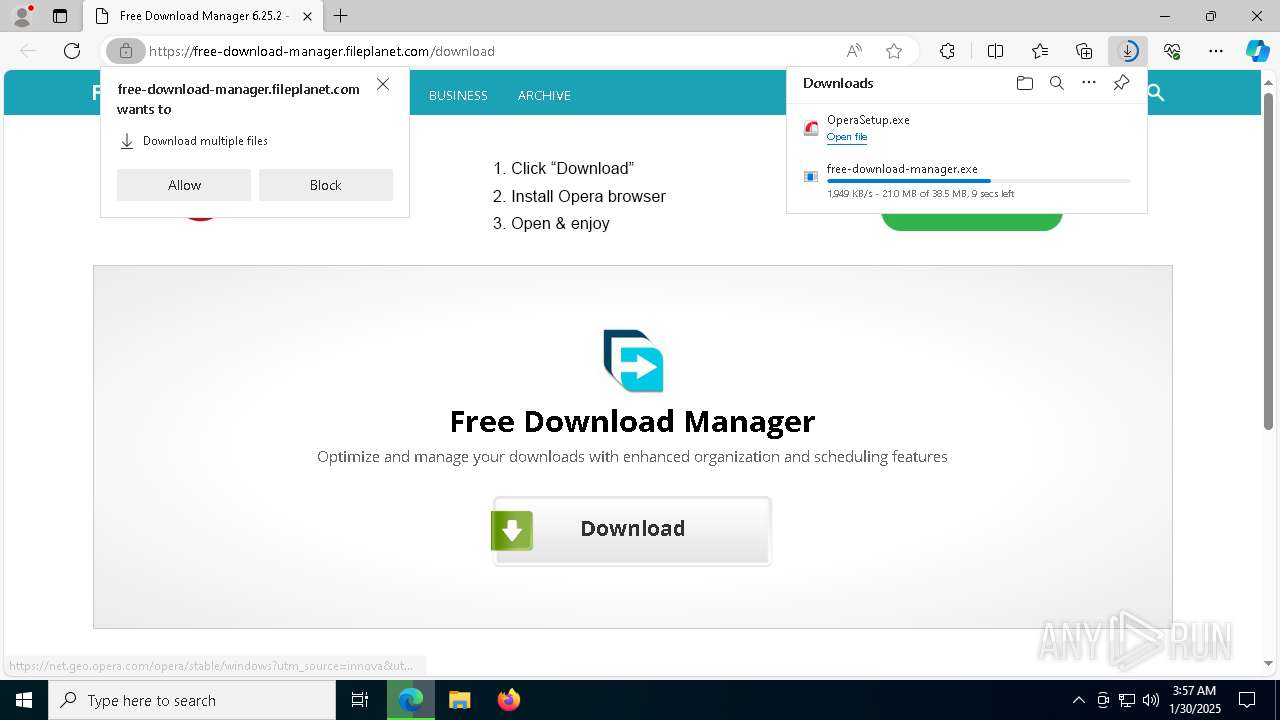This screenshot has width=1280, height=720.
Task: Close the permission prompt X
Action: tap(383, 84)
